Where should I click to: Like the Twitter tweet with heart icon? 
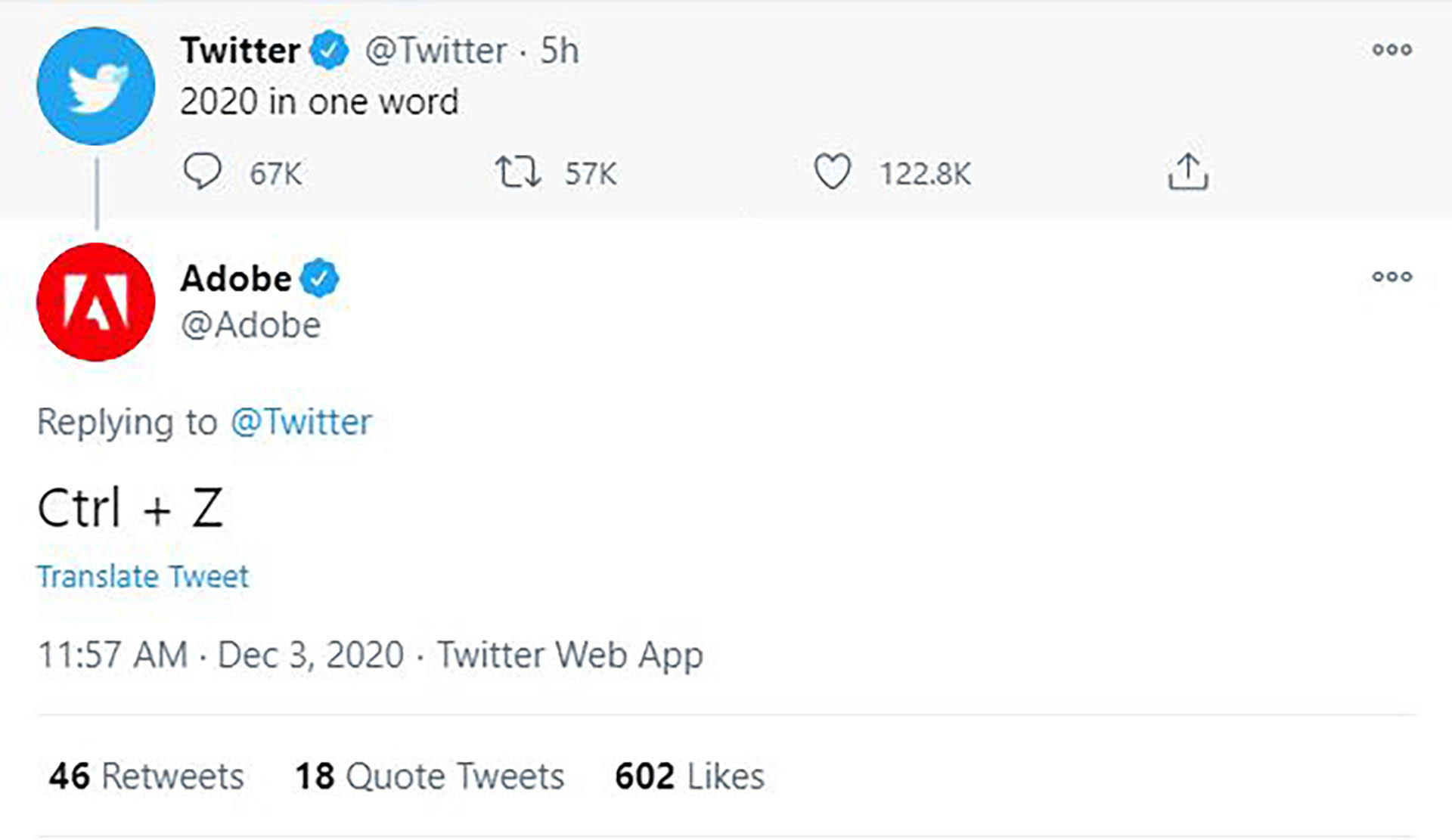coord(832,172)
